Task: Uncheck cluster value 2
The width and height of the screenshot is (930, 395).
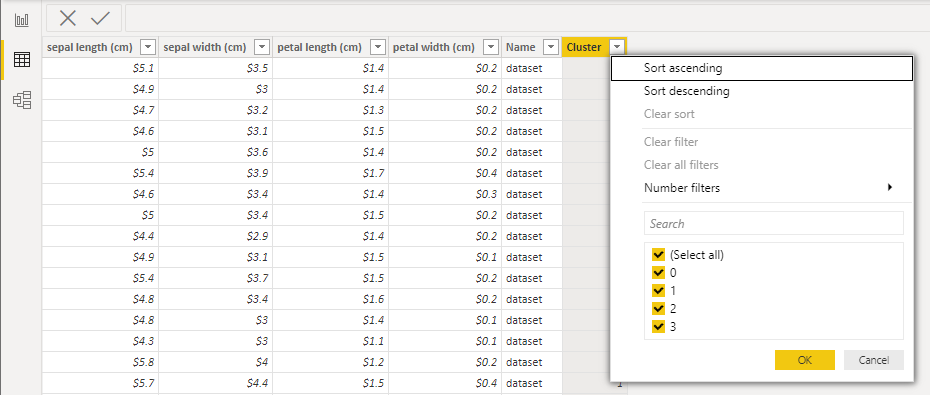Action: pos(658,308)
